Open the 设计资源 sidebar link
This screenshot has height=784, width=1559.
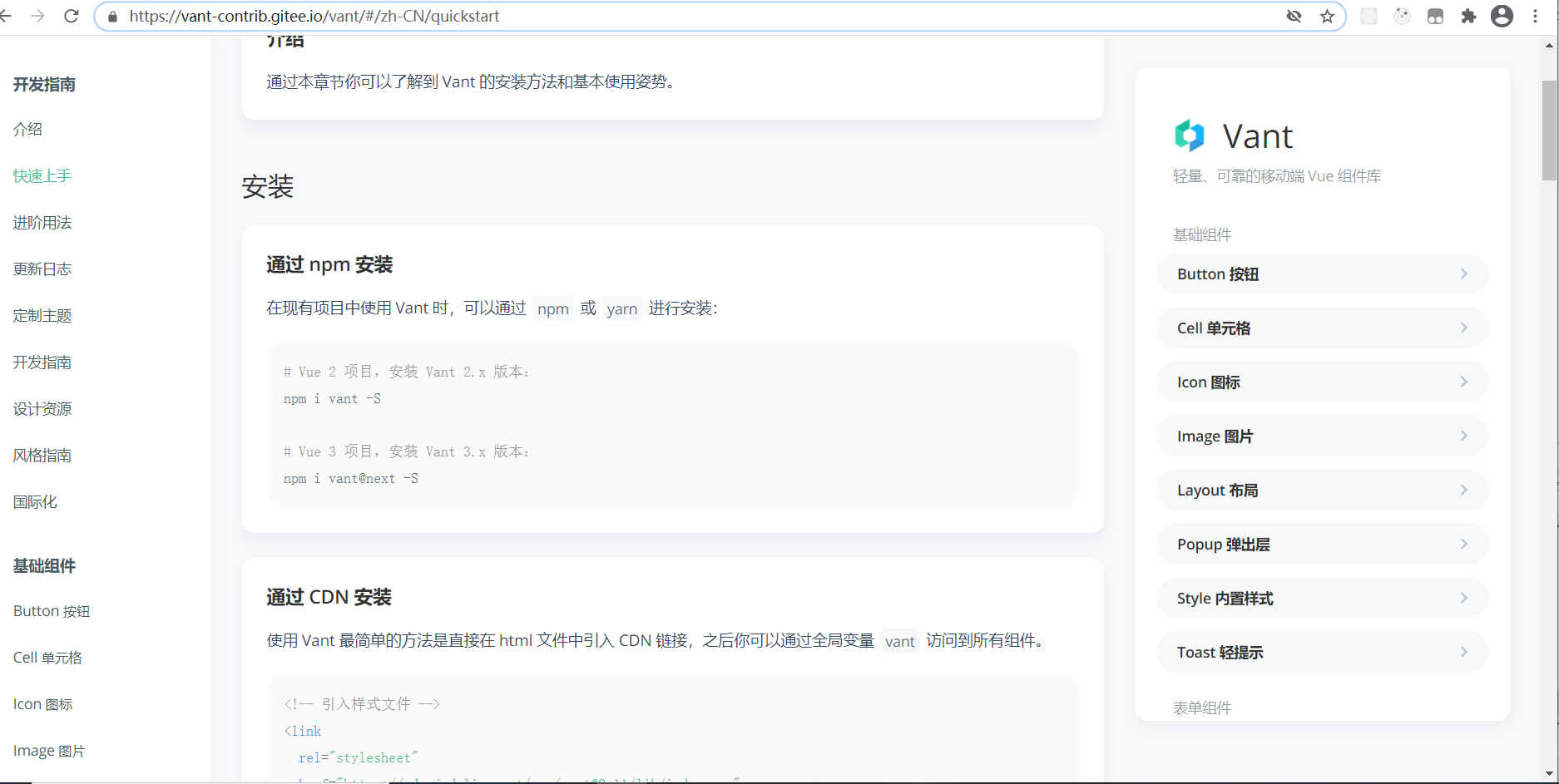(x=42, y=408)
